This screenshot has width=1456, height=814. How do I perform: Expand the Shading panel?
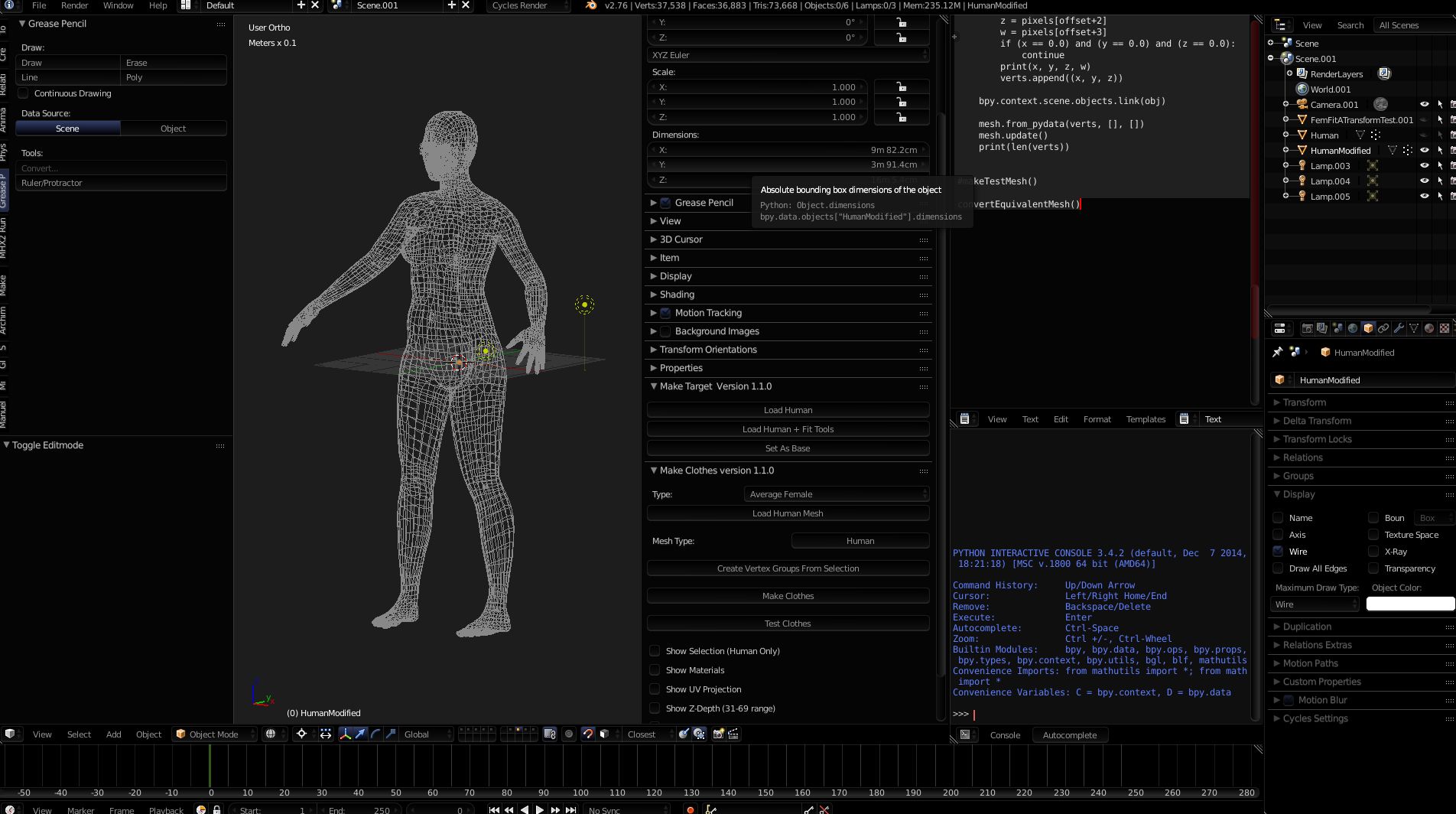tap(677, 295)
